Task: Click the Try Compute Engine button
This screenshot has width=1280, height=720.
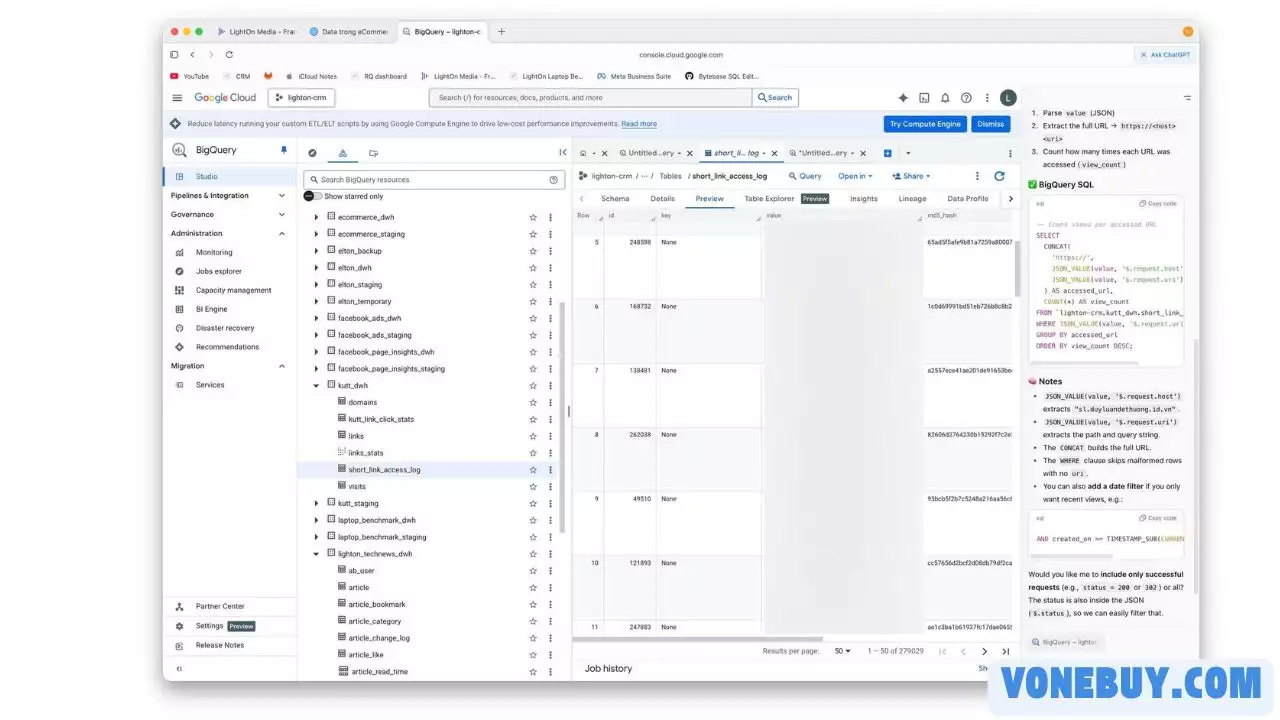Action: point(925,124)
